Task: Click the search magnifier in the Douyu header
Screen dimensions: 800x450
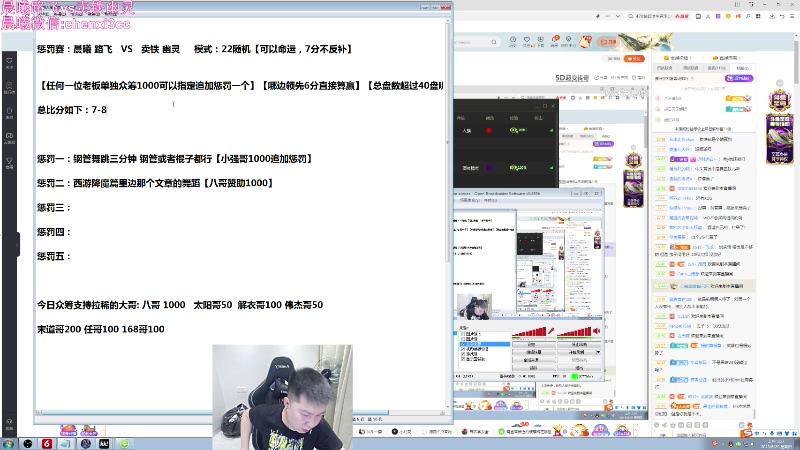Action: pos(493,42)
